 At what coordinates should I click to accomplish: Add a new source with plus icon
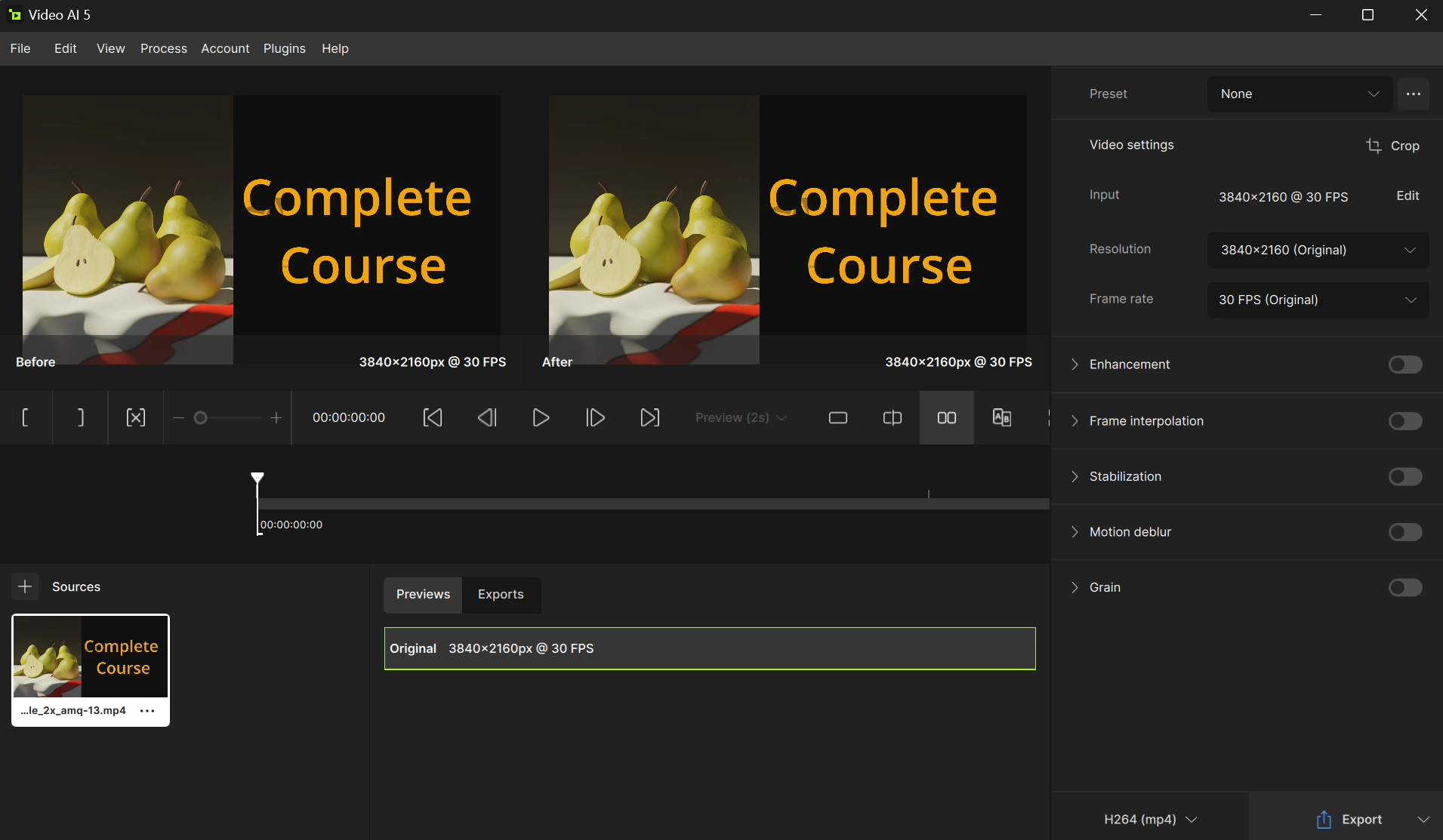pos(25,586)
